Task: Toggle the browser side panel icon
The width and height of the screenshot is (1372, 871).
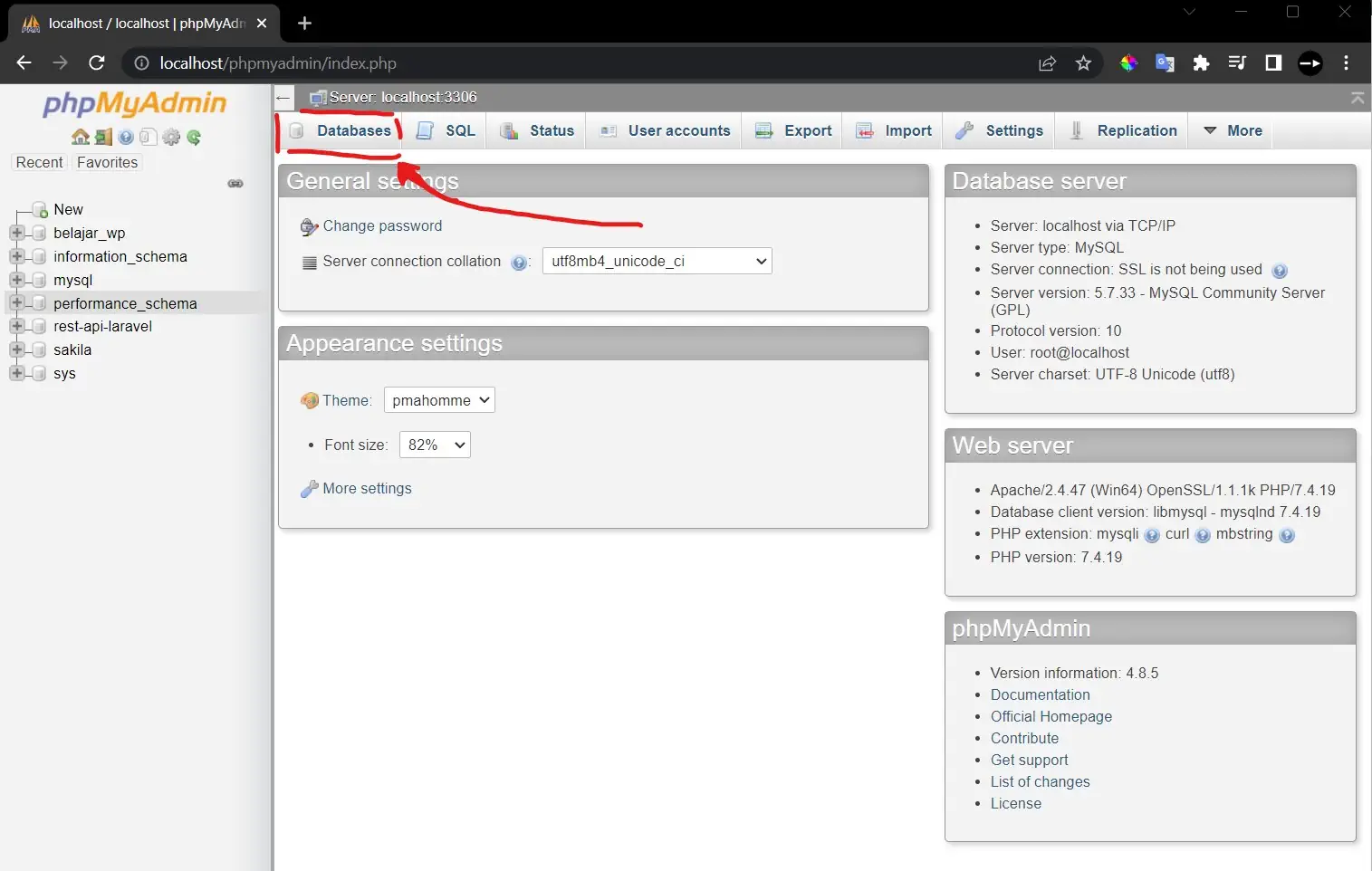Action: point(1273,62)
